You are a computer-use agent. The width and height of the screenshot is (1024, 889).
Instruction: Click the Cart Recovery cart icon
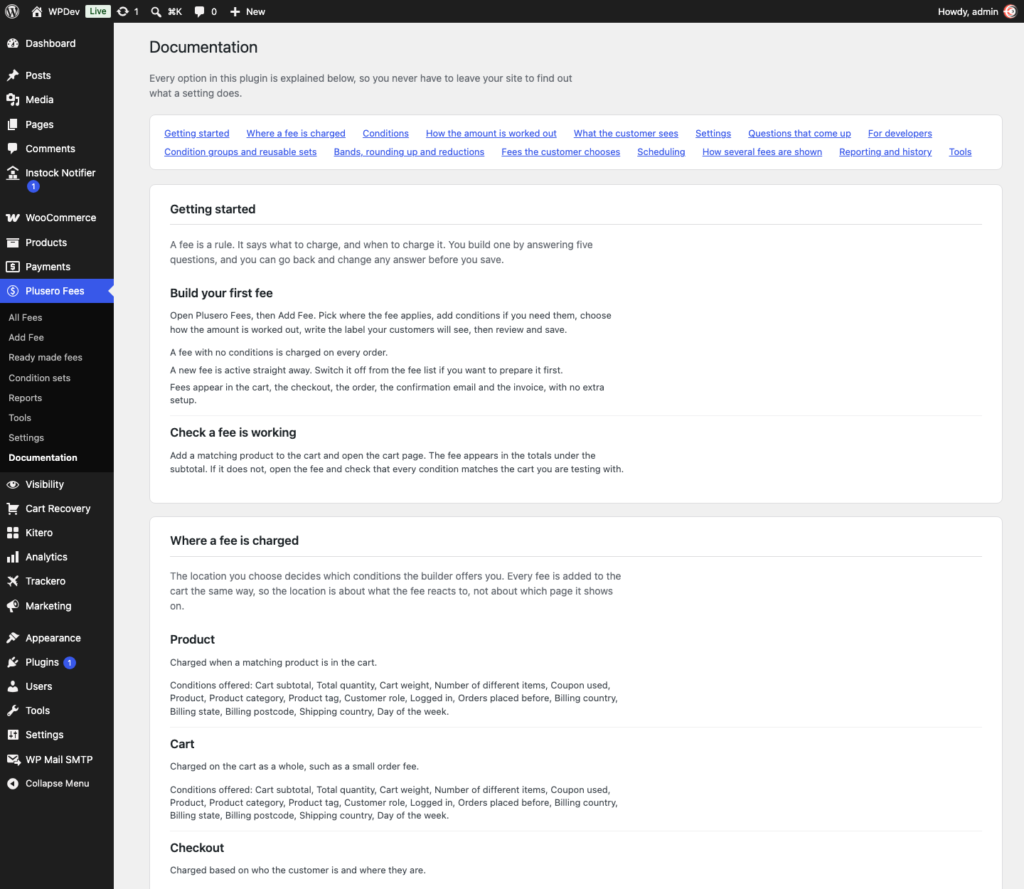[x=12, y=508]
